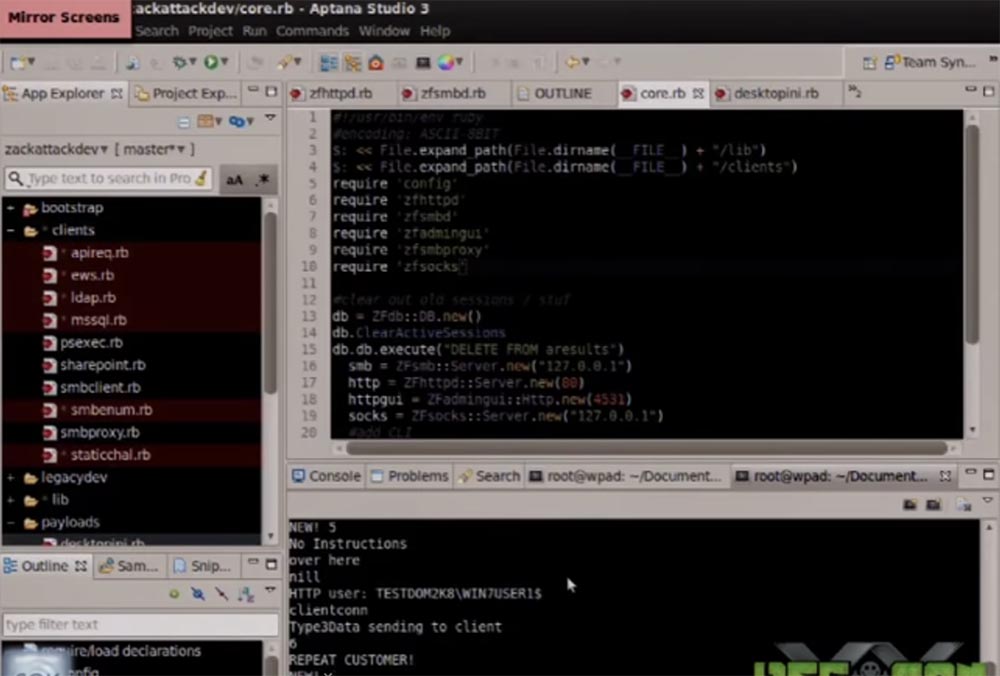Toggle Link with Editor in App Explorer
This screenshot has width=1000, height=676.
point(237,121)
